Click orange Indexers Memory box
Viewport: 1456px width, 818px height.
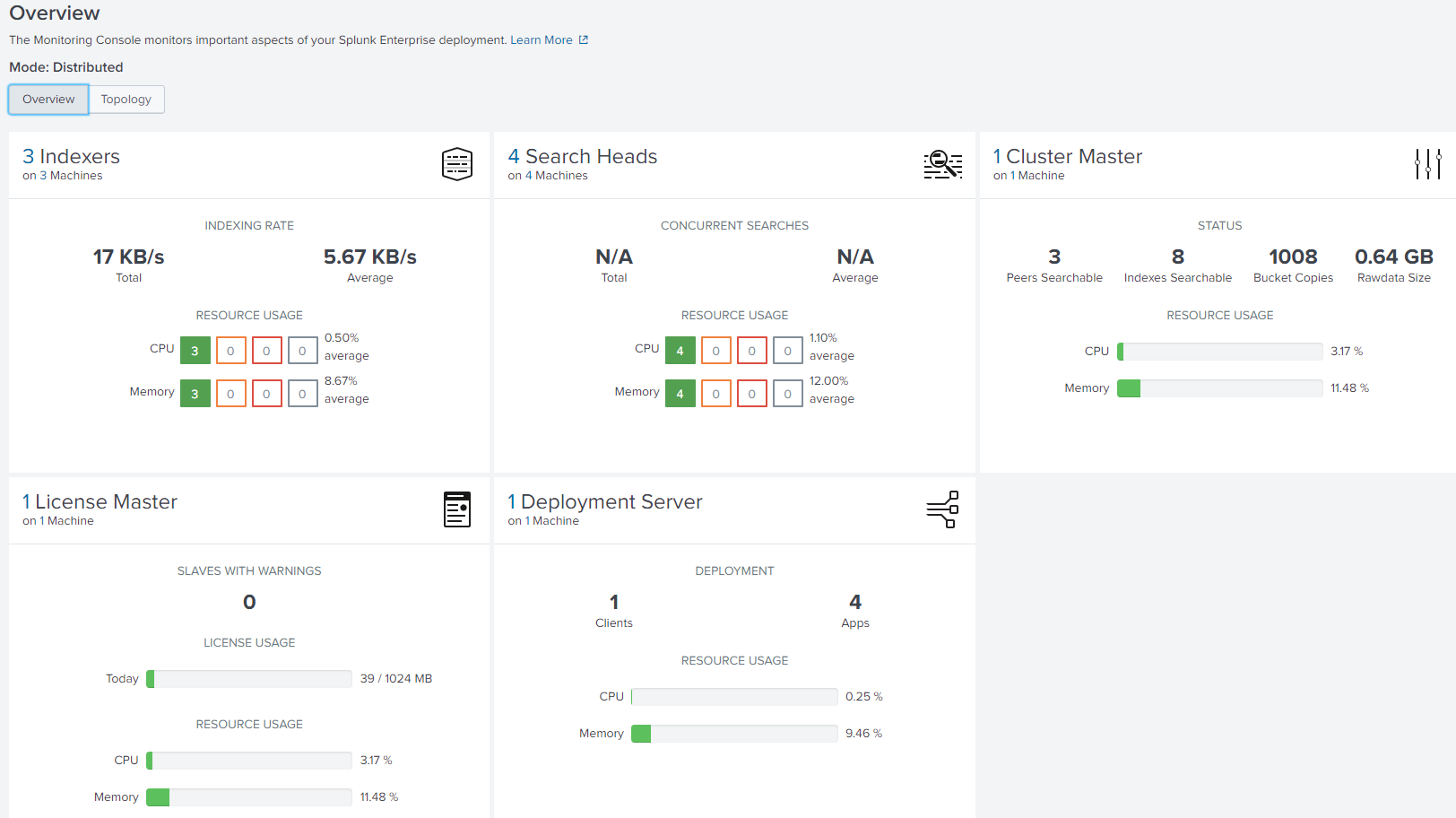(x=231, y=394)
